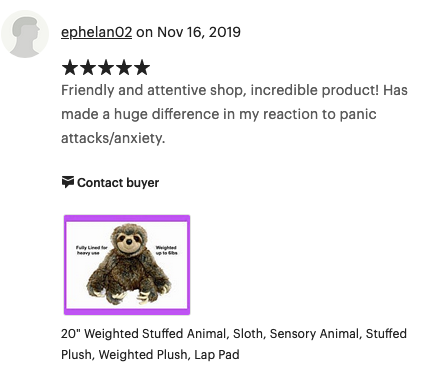The image size is (425, 374).
Task: Click the review date Nov 16, 2019
Action: (x=199, y=32)
